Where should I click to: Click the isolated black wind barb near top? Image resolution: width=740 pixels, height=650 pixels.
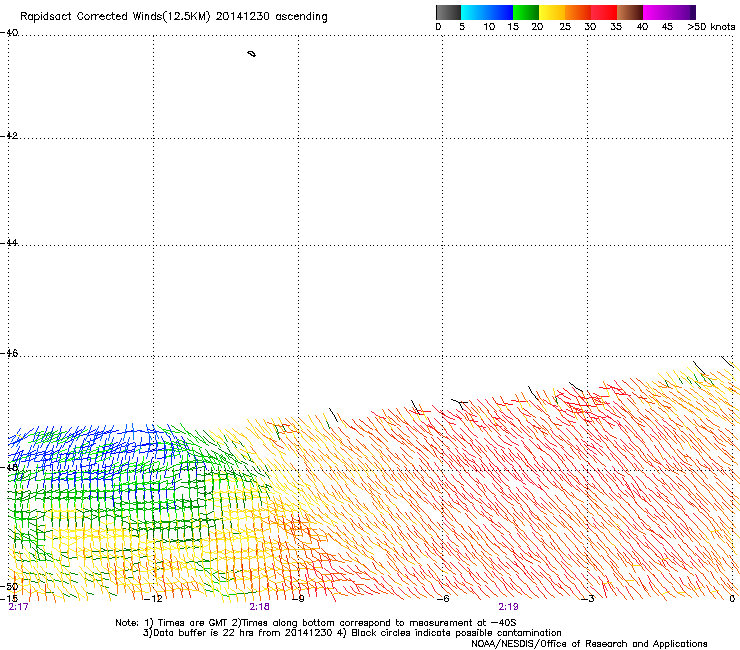(252, 54)
